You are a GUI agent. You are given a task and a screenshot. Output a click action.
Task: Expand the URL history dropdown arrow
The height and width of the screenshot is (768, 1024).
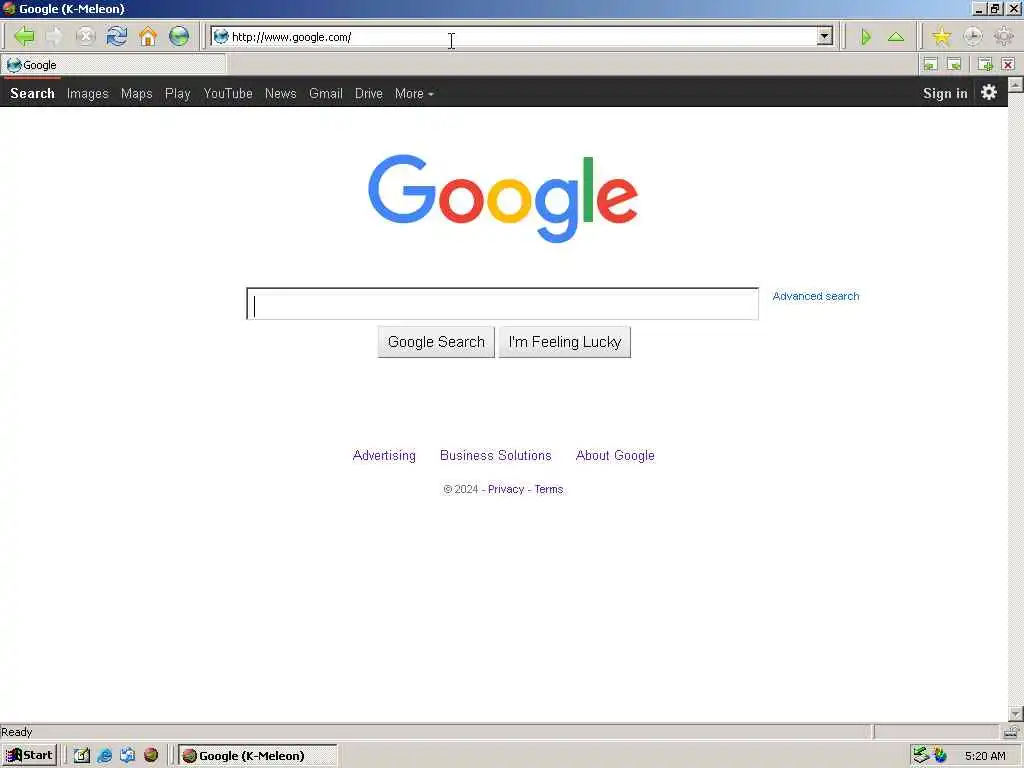[825, 37]
